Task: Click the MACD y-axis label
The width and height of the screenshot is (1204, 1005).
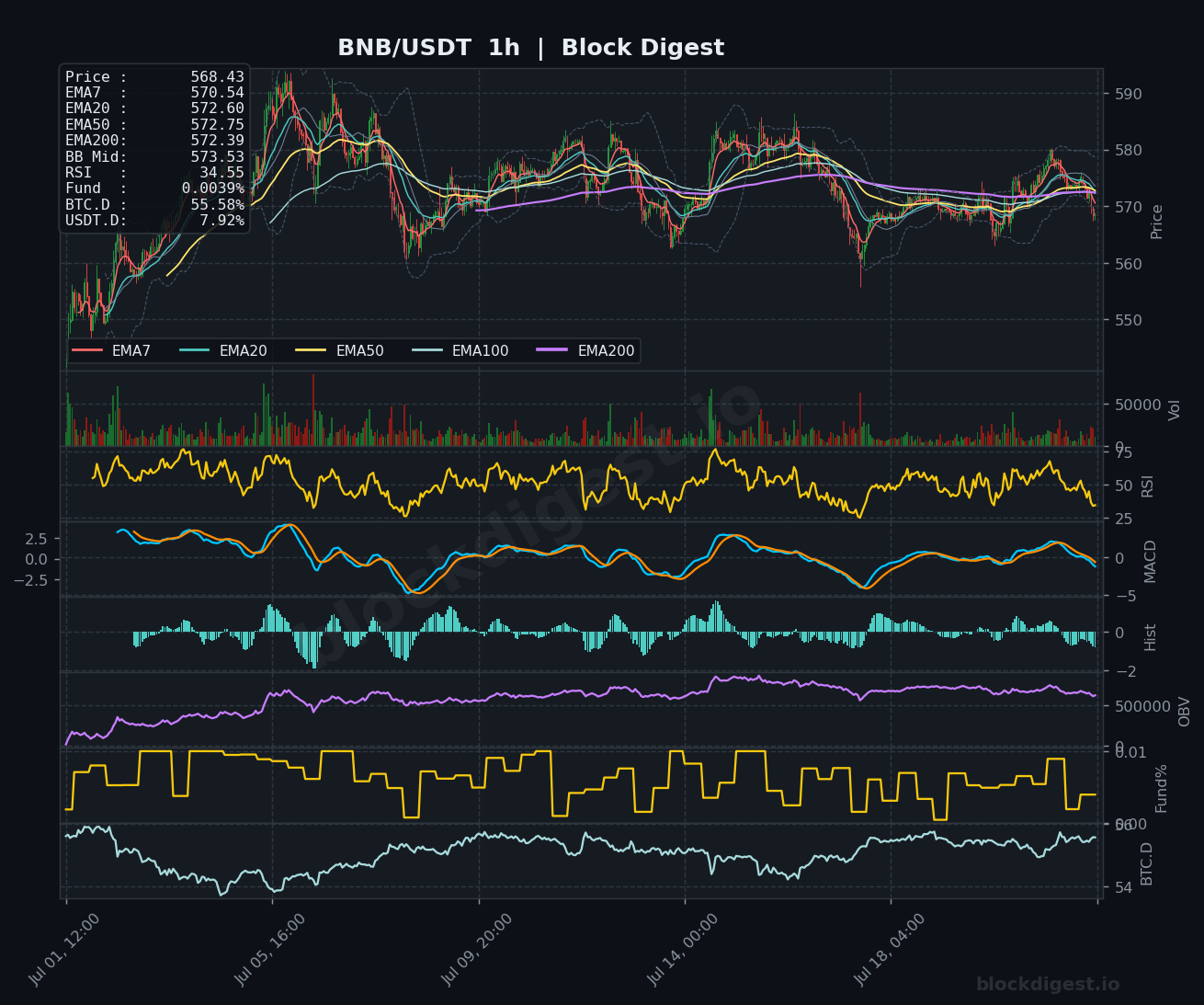Action: coord(1150,561)
